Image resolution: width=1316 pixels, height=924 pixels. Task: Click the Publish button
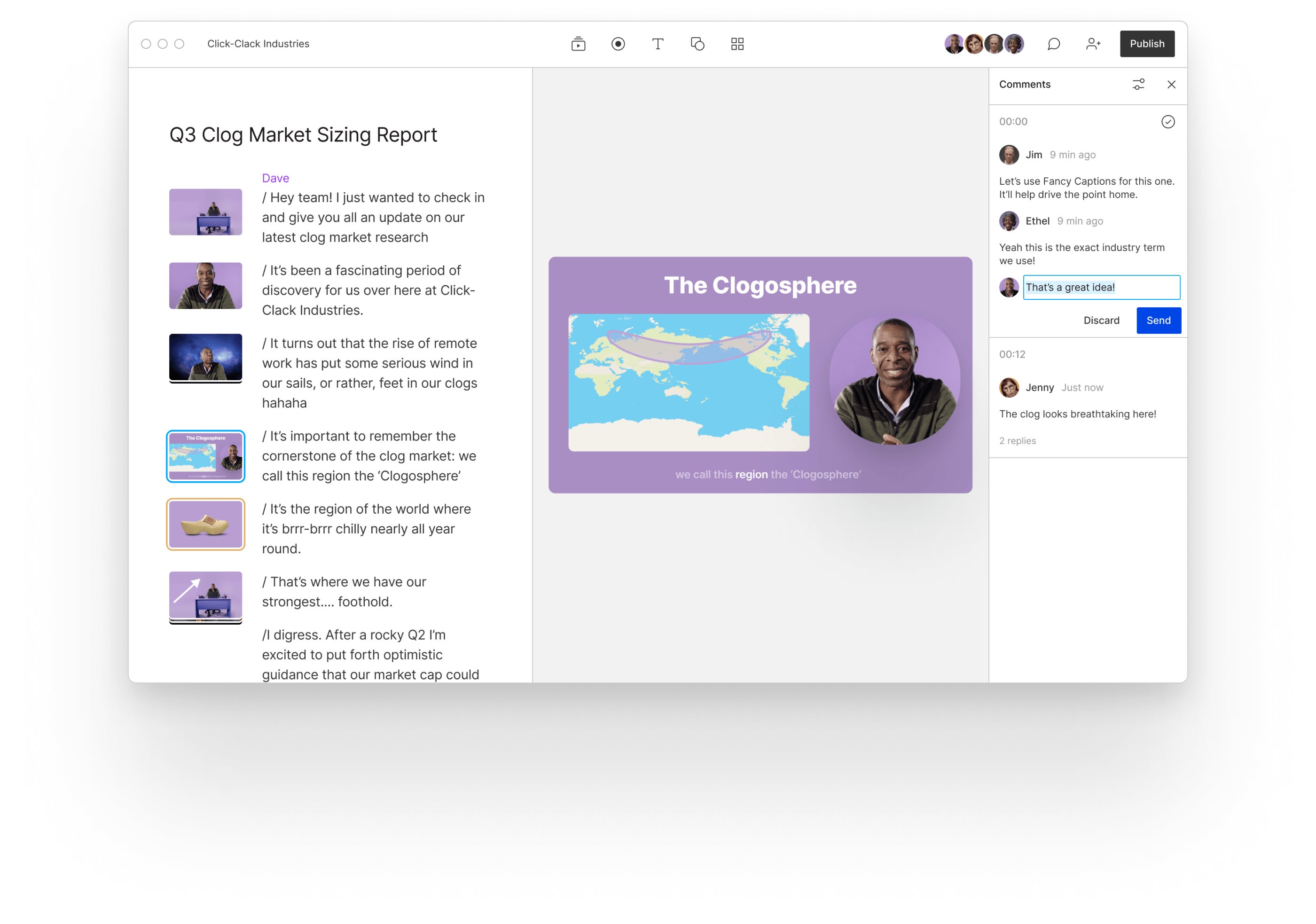[1147, 44]
